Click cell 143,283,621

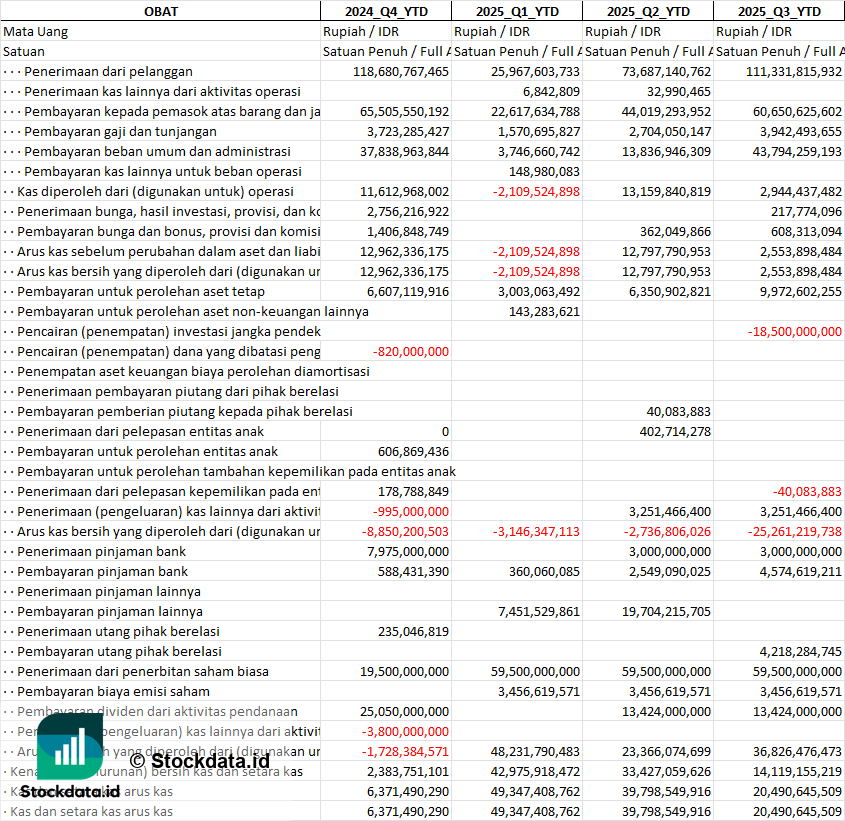544,311
